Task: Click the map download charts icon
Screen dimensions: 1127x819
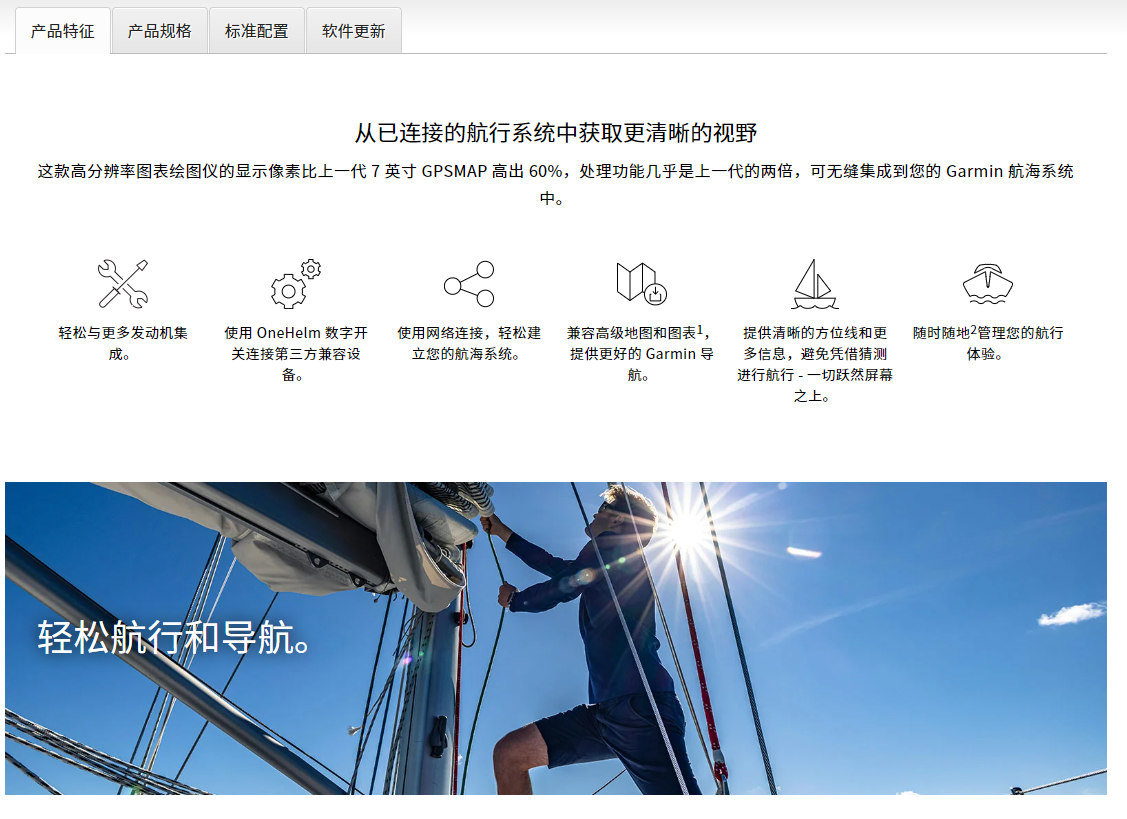Action: (x=641, y=283)
